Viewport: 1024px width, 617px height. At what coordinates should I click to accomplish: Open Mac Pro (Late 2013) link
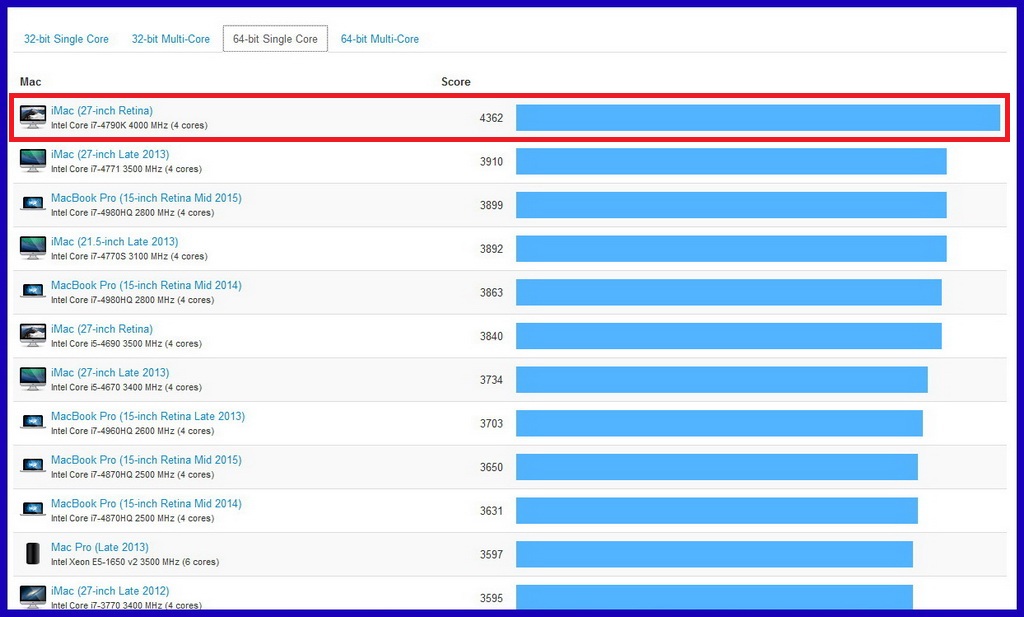(x=100, y=547)
